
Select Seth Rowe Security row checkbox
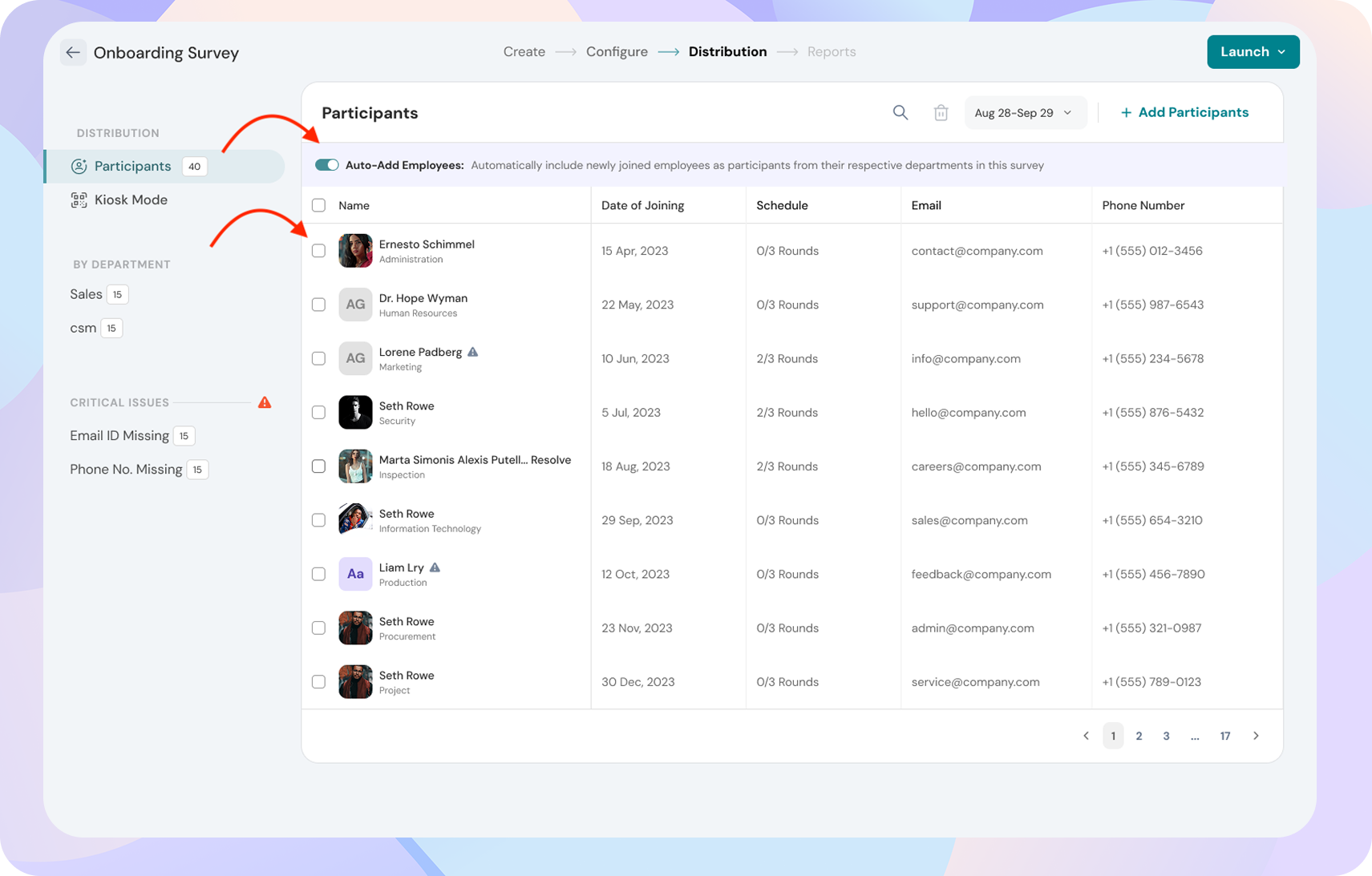click(x=318, y=412)
